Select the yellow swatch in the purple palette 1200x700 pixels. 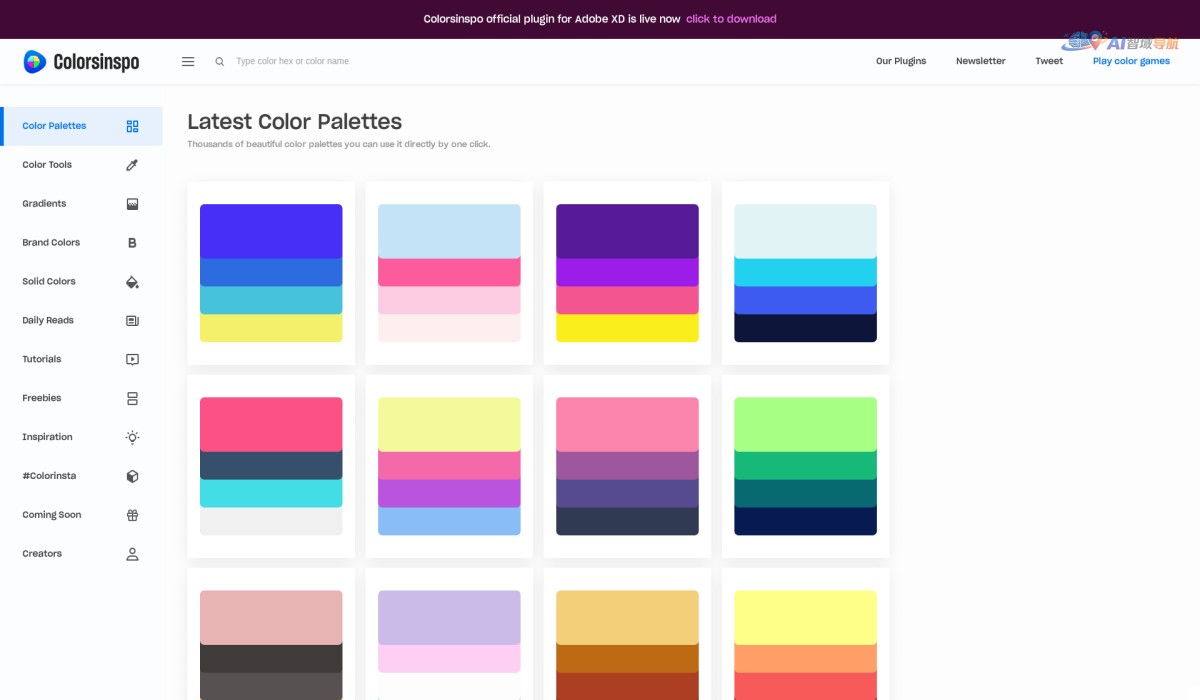627,328
